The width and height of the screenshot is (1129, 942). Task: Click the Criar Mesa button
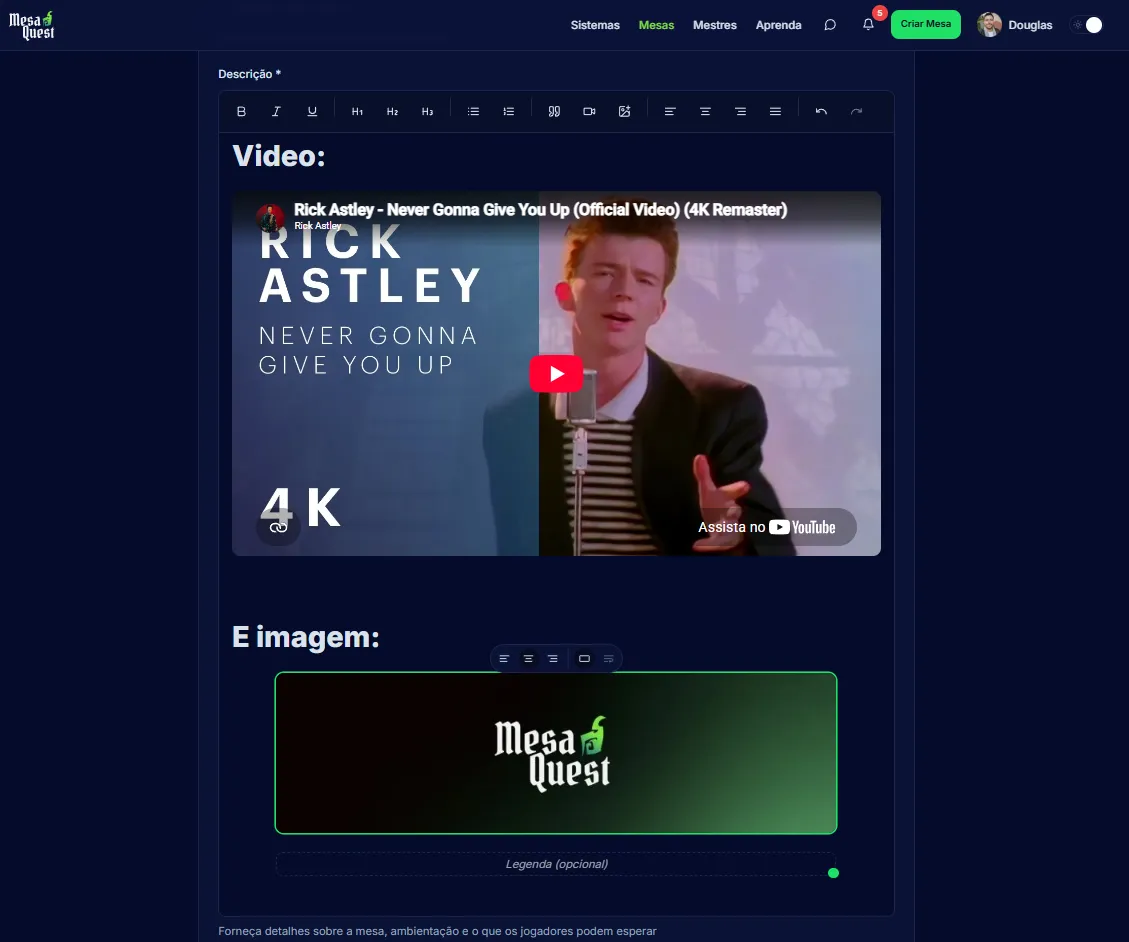click(925, 24)
